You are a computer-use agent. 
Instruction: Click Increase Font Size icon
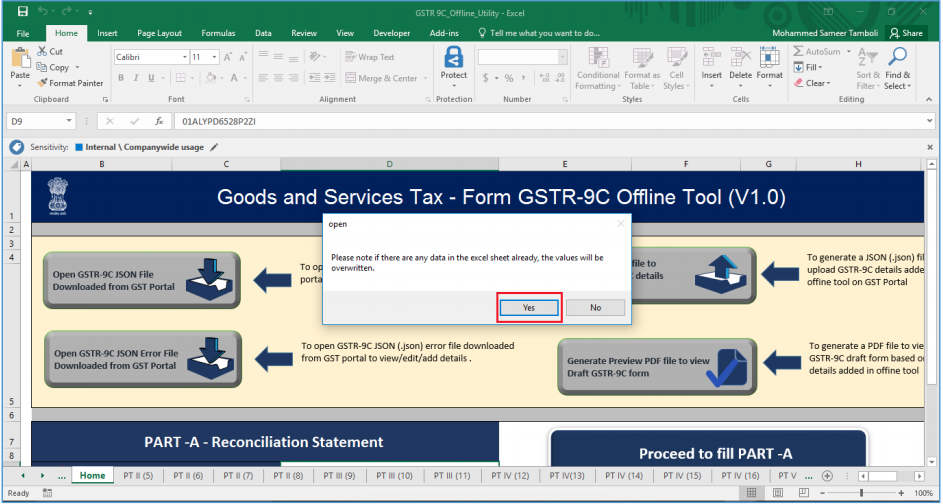point(228,57)
